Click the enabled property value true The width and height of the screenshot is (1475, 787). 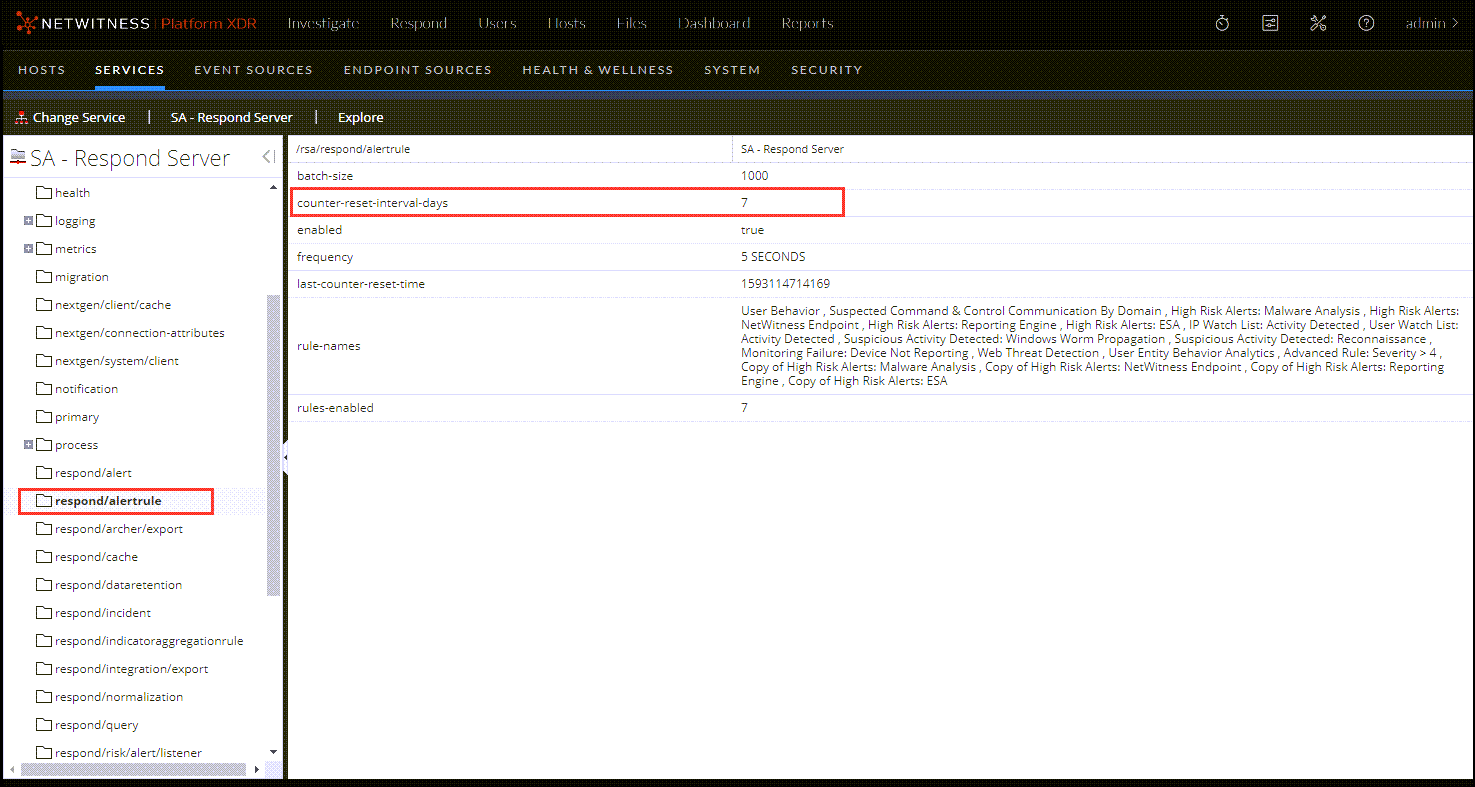(752, 230)
